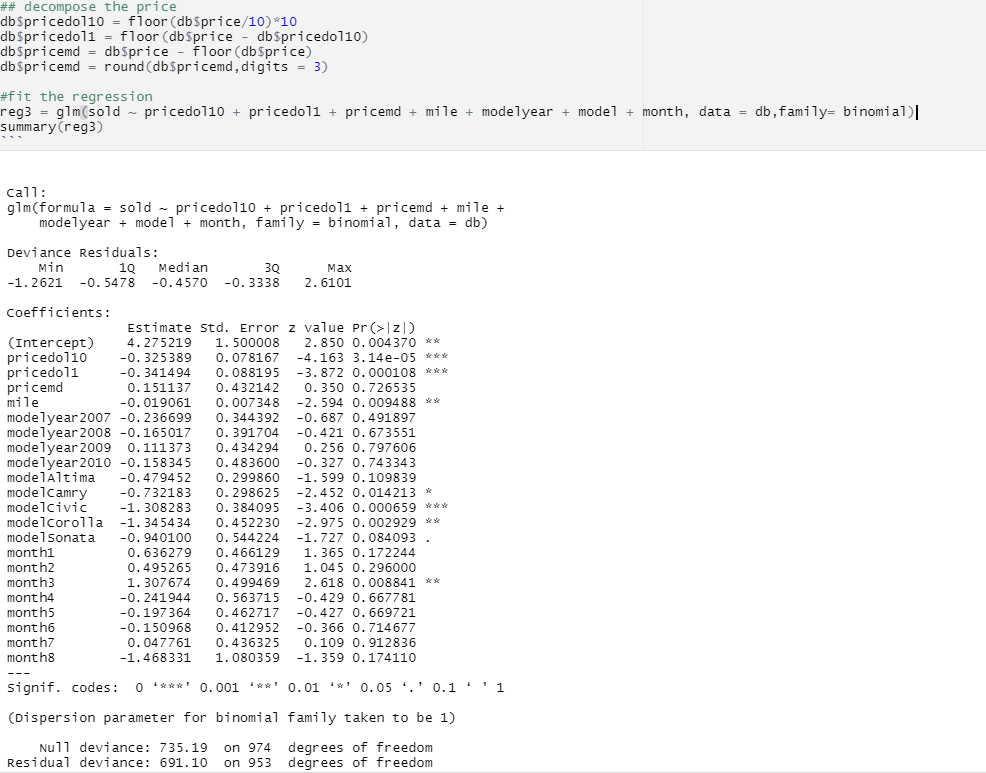Click the comment '## decompose the price'
This screenshot has width=986, height=773.
(89, 7)
